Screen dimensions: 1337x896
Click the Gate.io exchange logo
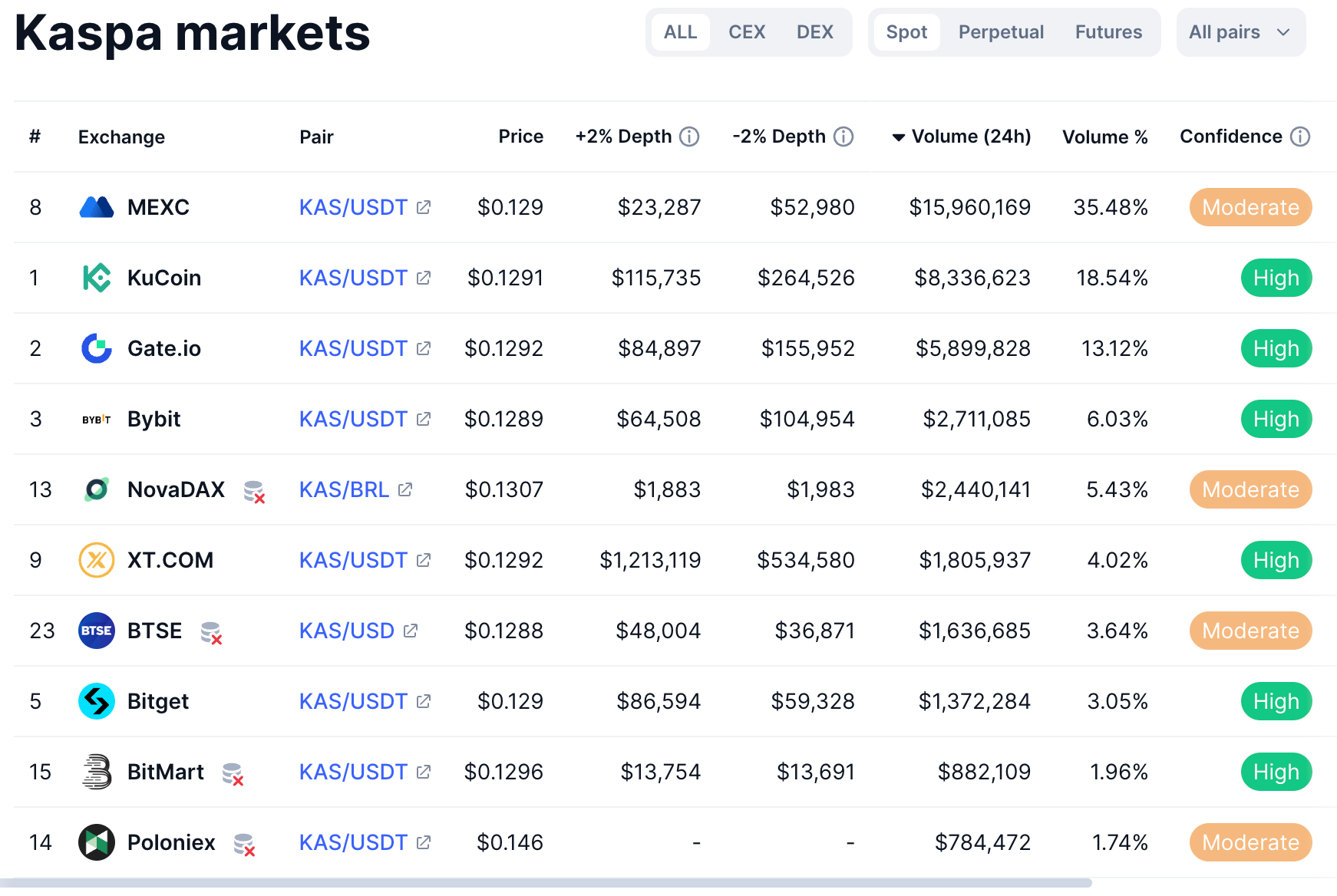click(97, 348)
